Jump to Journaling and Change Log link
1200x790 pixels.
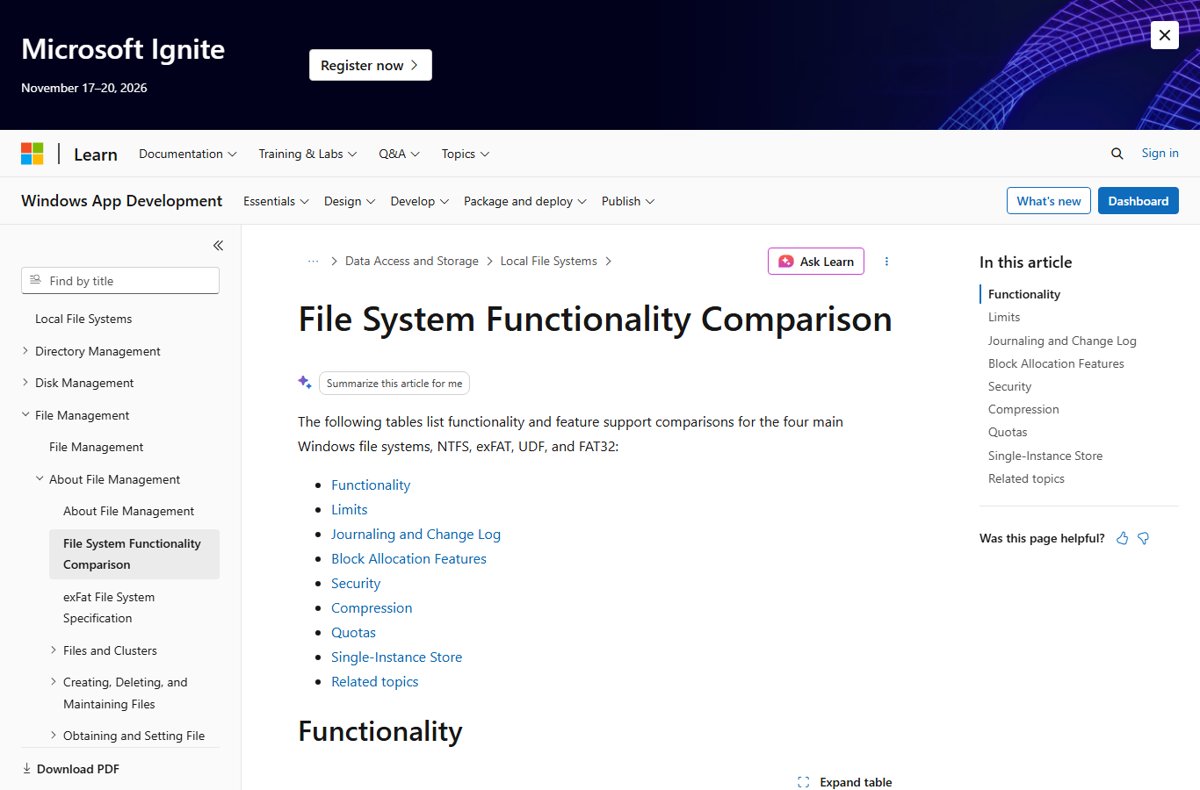(x=416, y=534)
